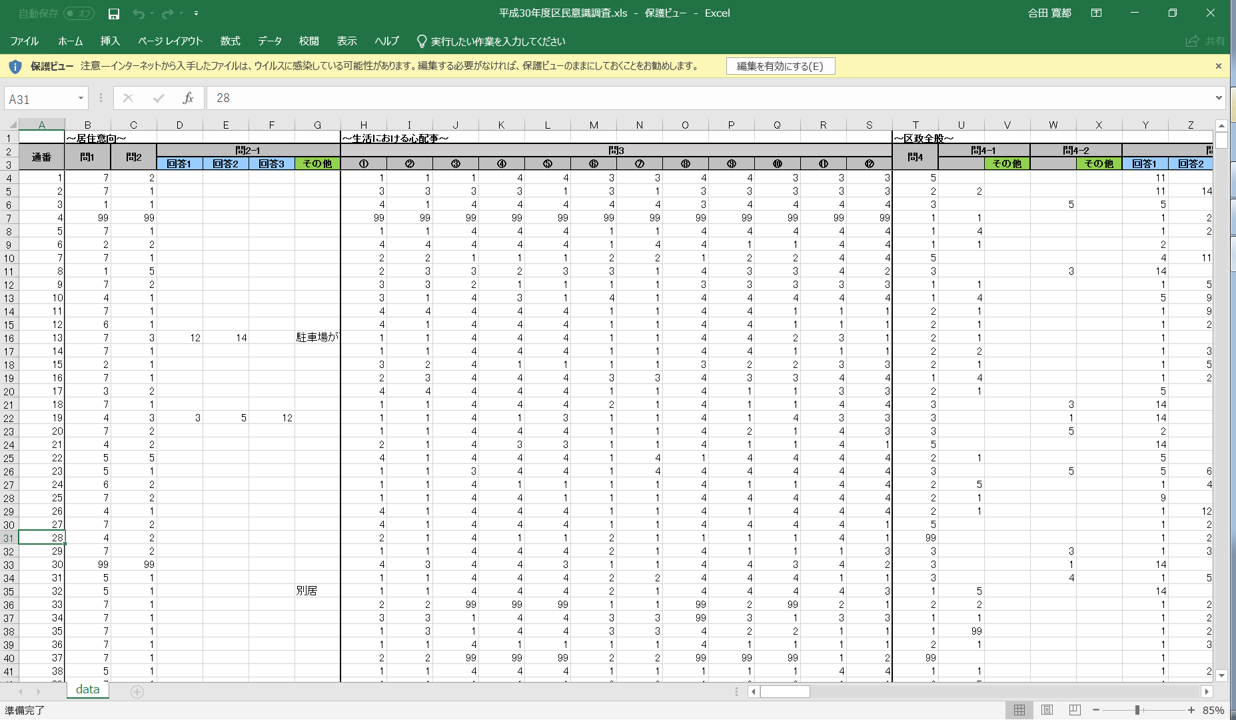Image resolution: width=1236 pixels, height=720 pixels.
Task: Click the vertical scrollbar down arrow
Action: pyautogui.click(x=1221, y=676)
